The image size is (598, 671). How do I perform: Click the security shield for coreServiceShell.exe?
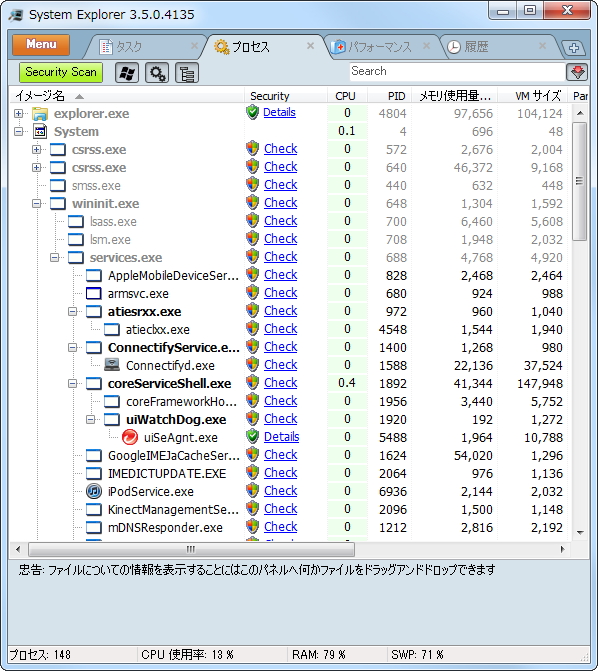253,383
